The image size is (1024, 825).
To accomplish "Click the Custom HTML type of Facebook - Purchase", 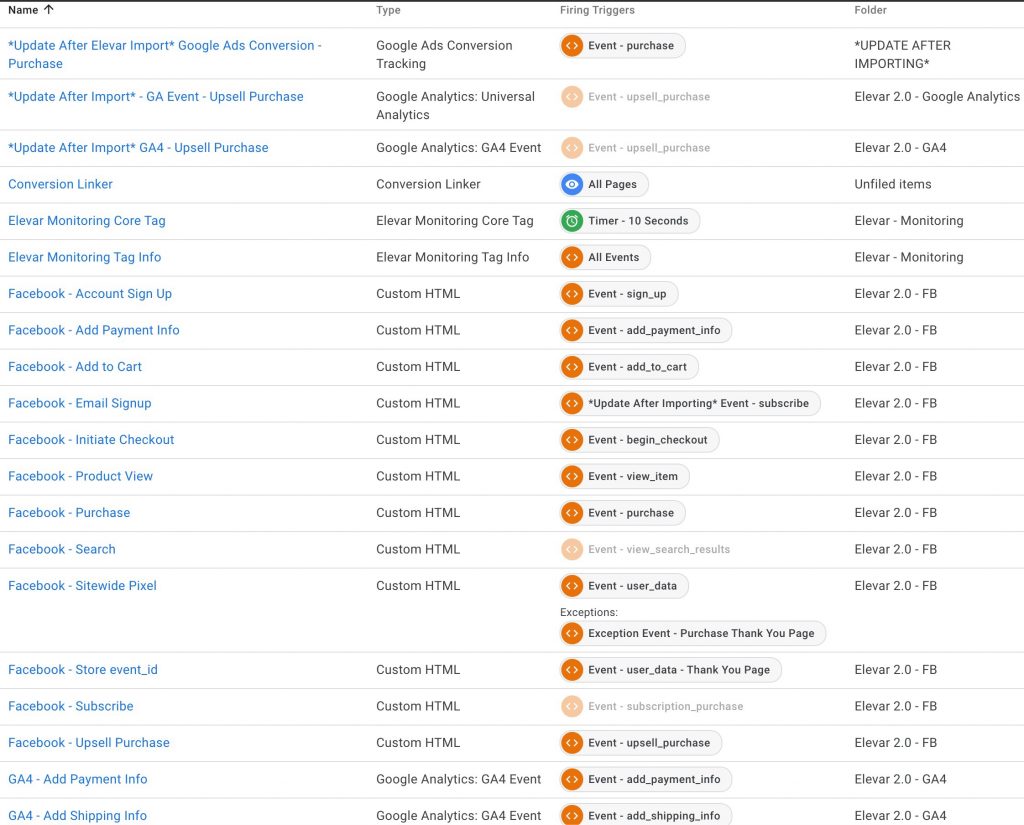I will [x=418, y=513].
